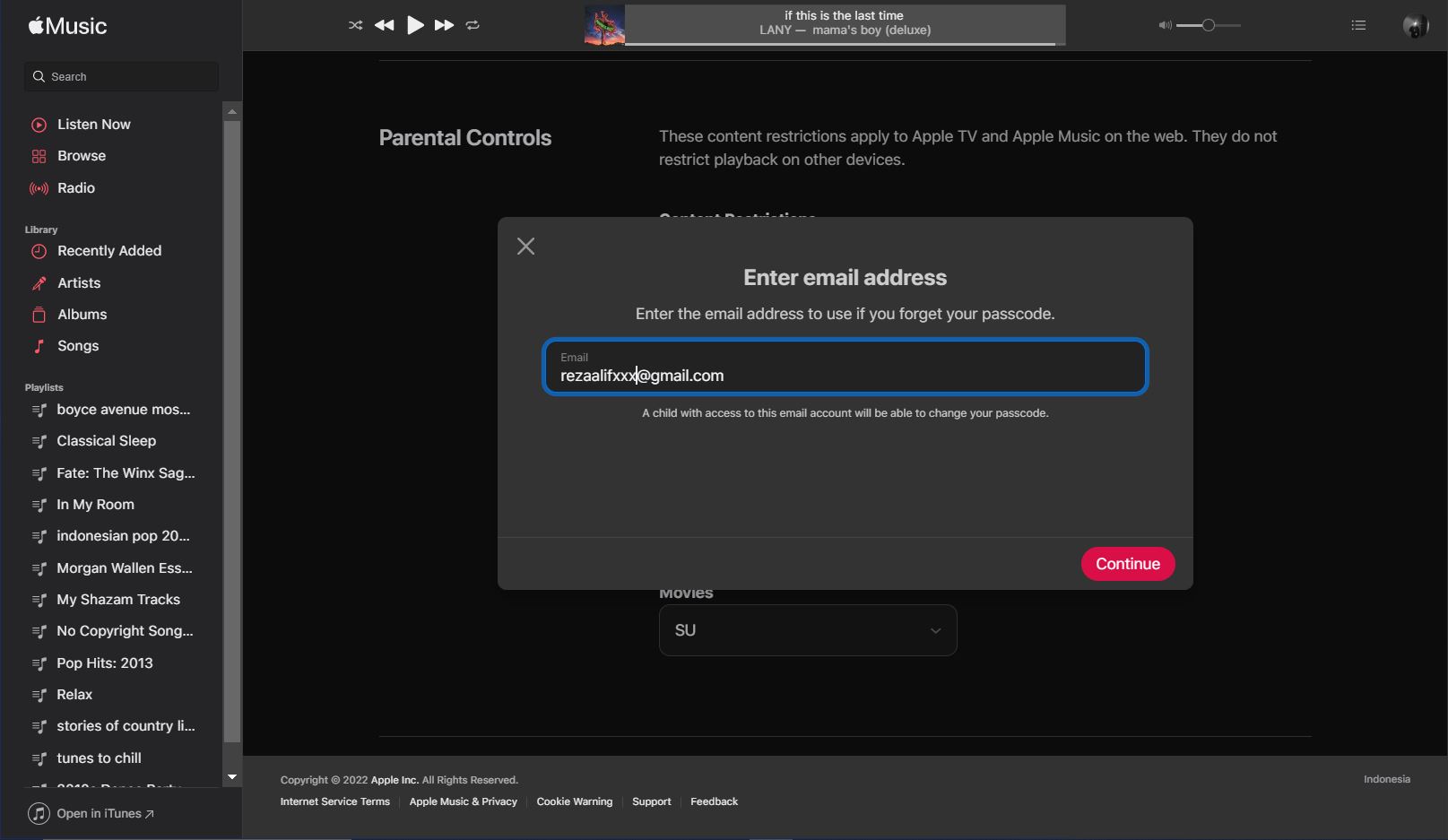Open Artists in library

(79, 283)
